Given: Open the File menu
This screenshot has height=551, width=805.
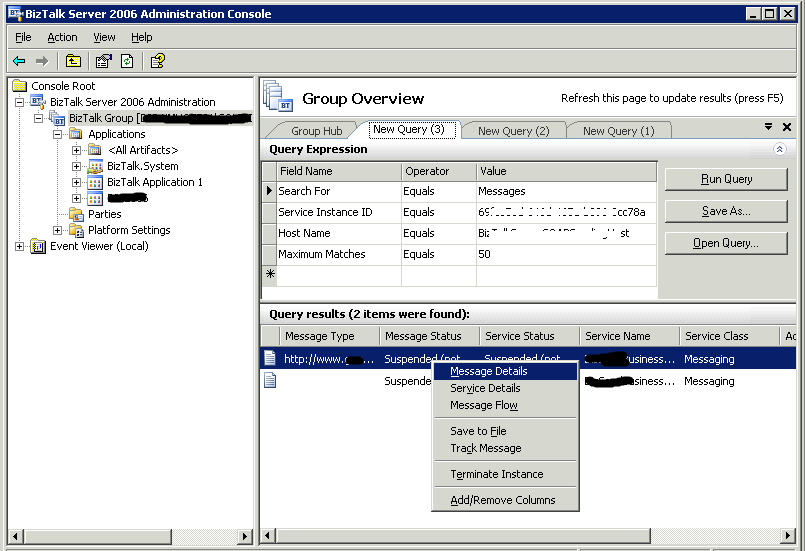Looking at the screenshot, I should pyautogui.click(x=23, y=37).
